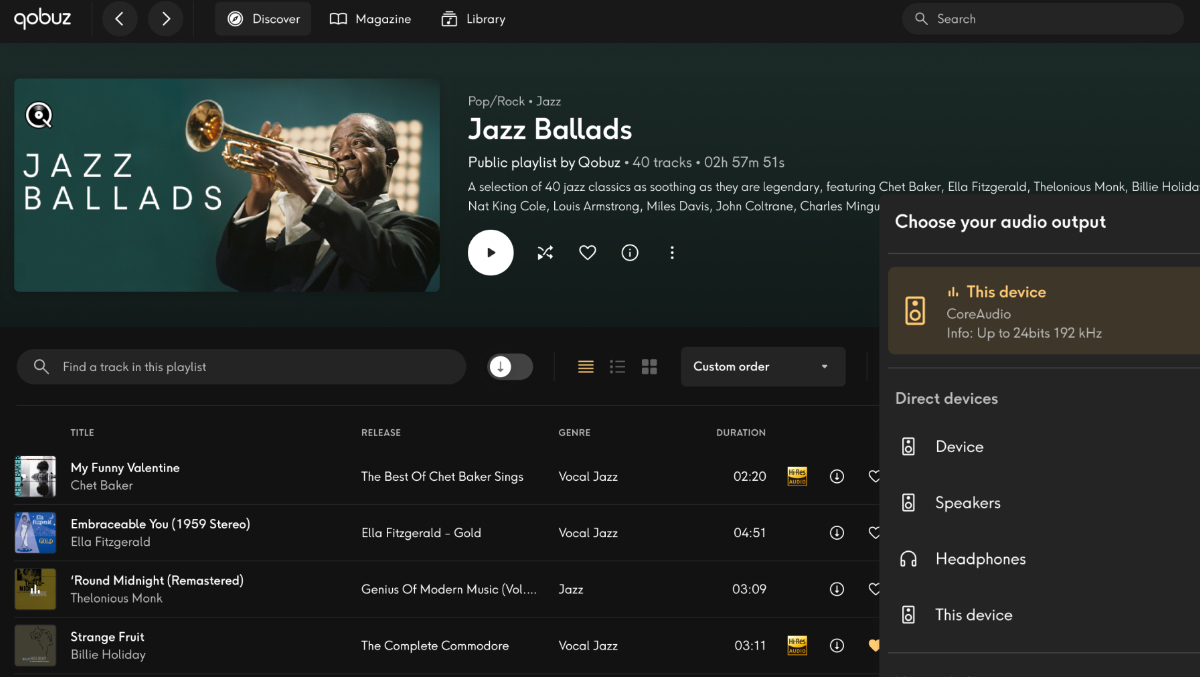Switch to full list view
Image resolution: width=1200 pixels, height=677 pixels.
pyautogui.click(x=586, y=367)
